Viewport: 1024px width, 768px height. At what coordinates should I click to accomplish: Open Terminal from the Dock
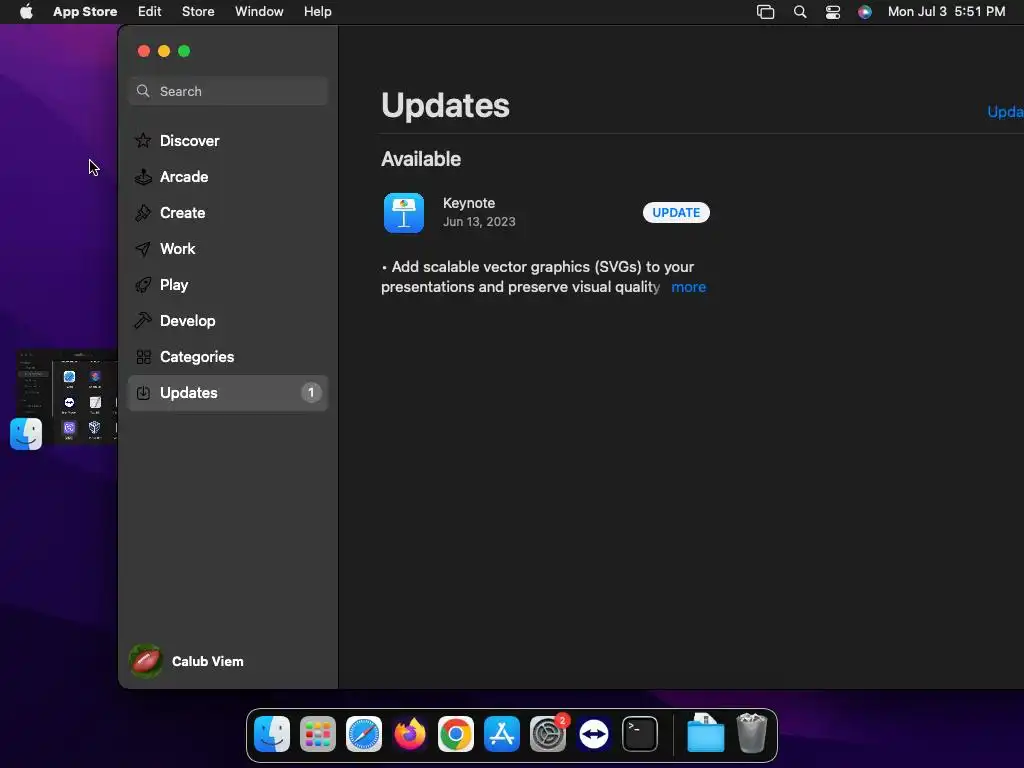click(x=640, y=734)
